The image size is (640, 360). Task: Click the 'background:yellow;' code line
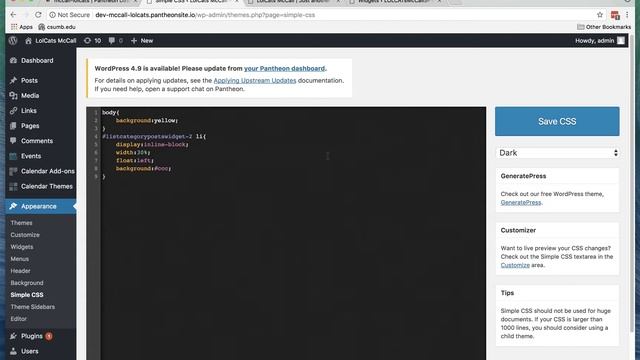click(x=147, y=120)
